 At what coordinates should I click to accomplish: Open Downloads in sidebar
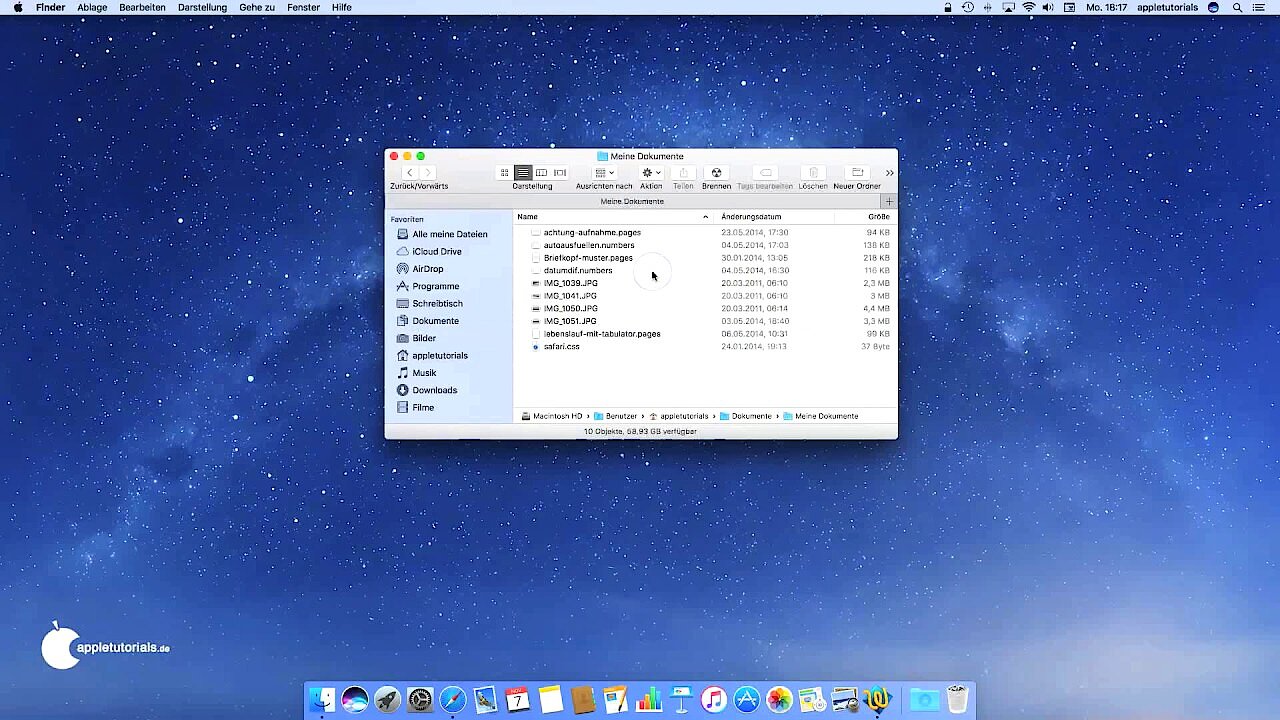427,390
